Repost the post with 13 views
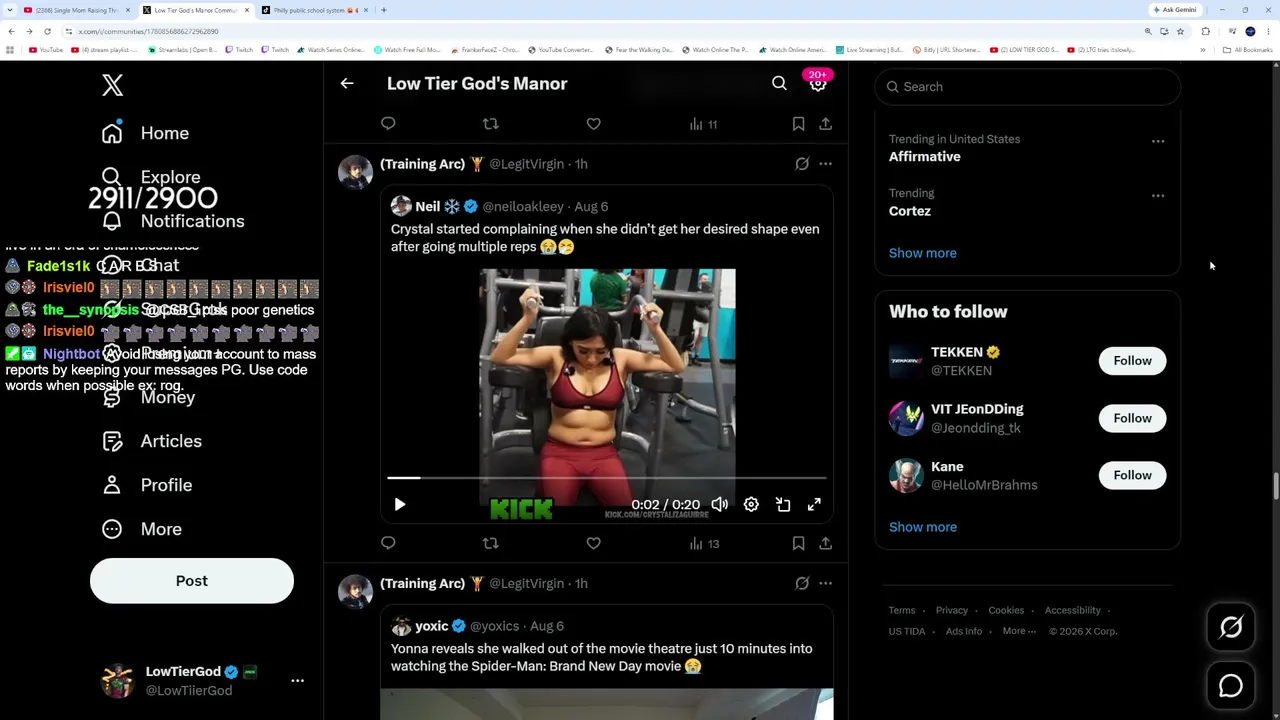1280x720 pixels. 490,543
